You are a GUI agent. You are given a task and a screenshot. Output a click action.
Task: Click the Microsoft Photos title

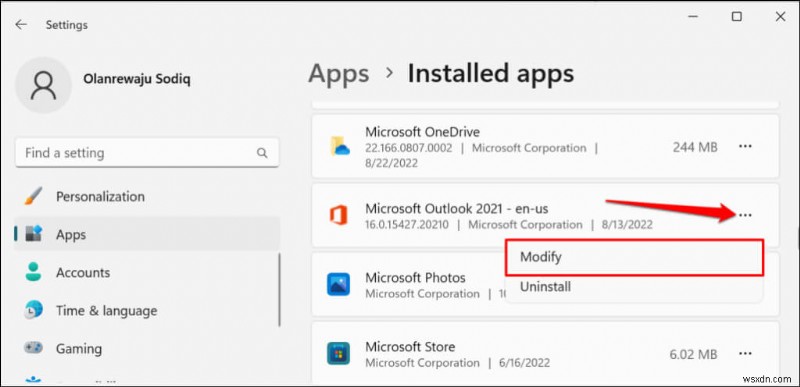point(415,278)
